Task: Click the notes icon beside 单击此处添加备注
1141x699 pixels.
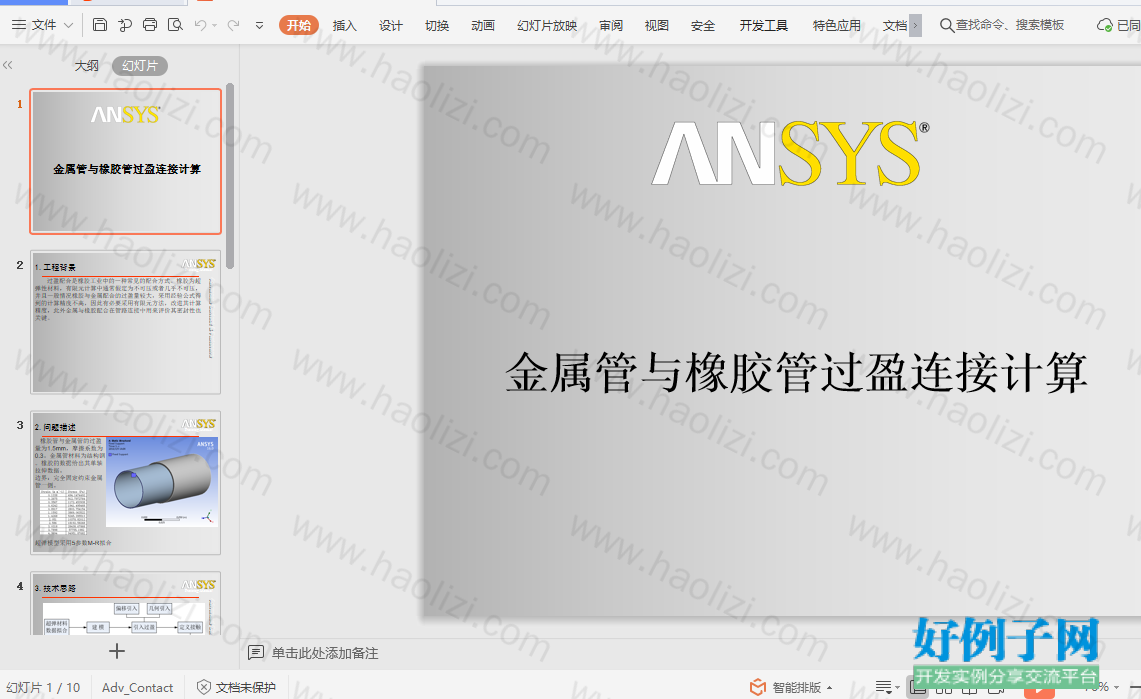Action: [255, 652]
